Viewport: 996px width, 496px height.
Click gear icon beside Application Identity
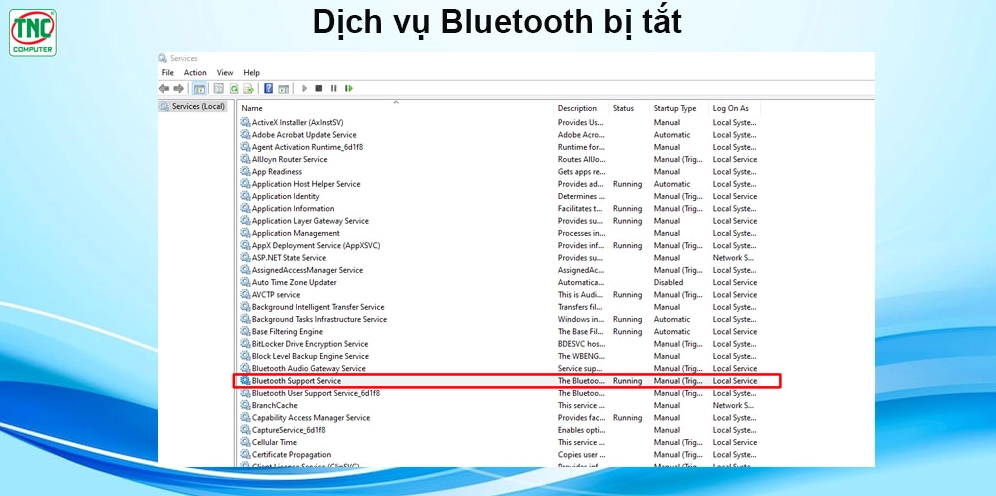pos(245,196)
